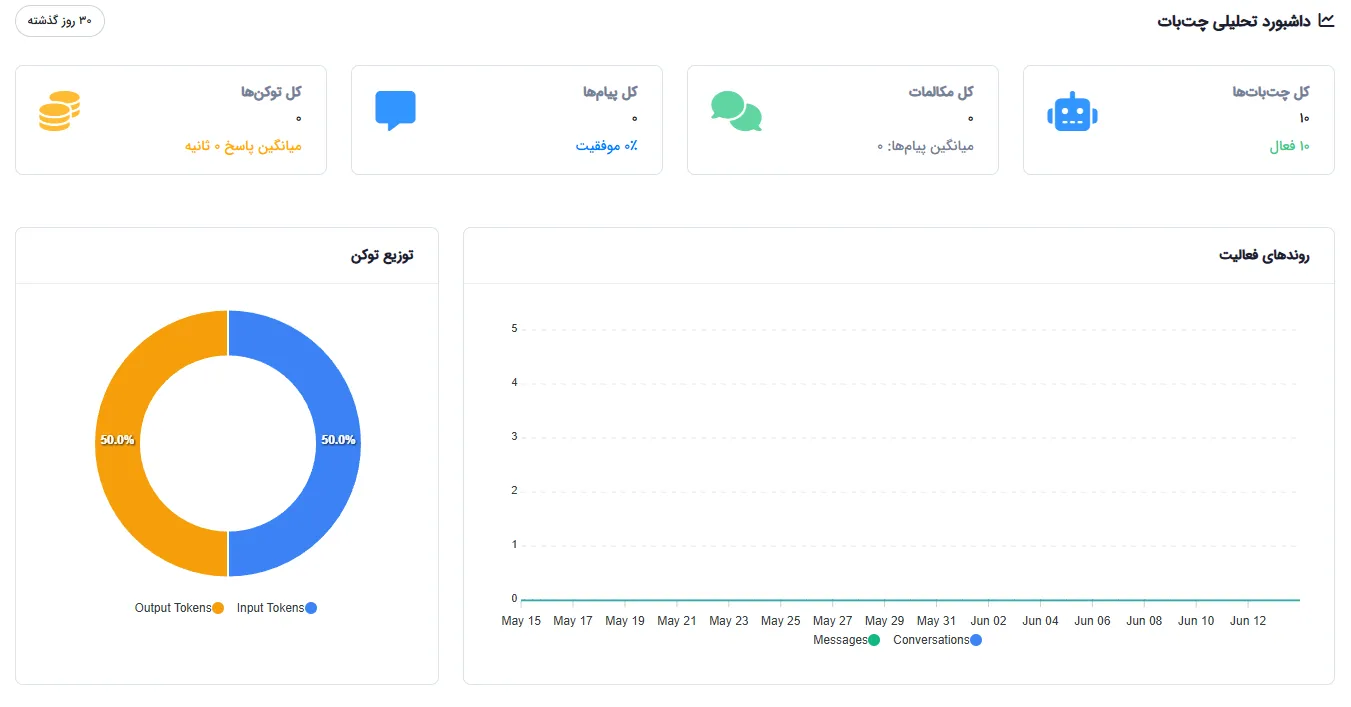Image resolution: width=1351 pixels, height=707 pixels.
Task: Click the y-axis value 5
Action: tap(514, 329)
